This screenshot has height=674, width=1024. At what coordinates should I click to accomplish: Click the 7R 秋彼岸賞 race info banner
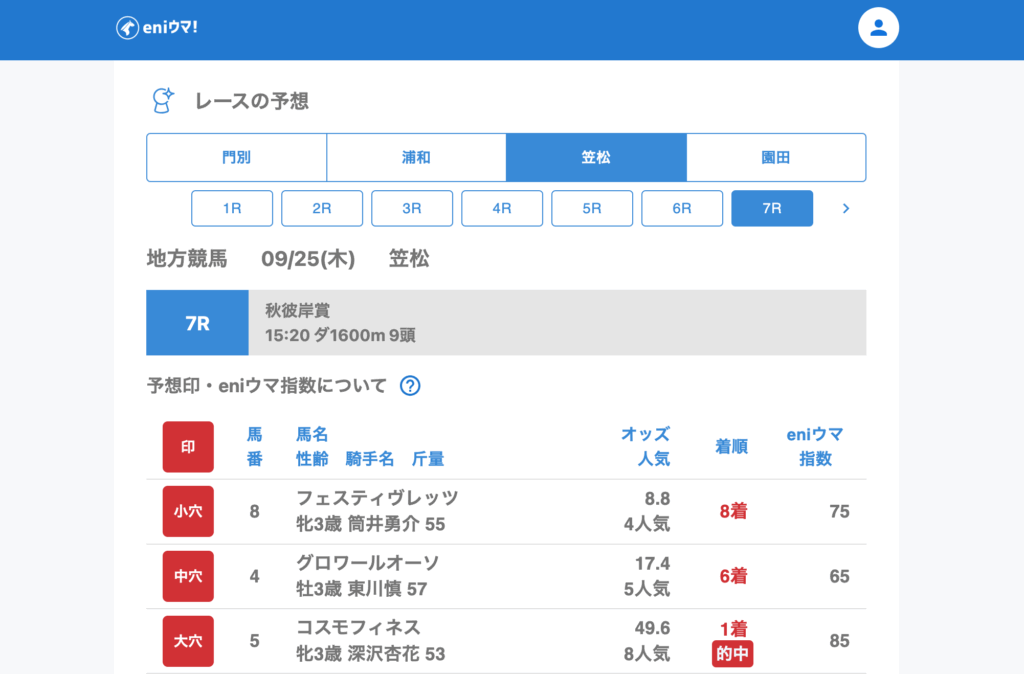506,323
